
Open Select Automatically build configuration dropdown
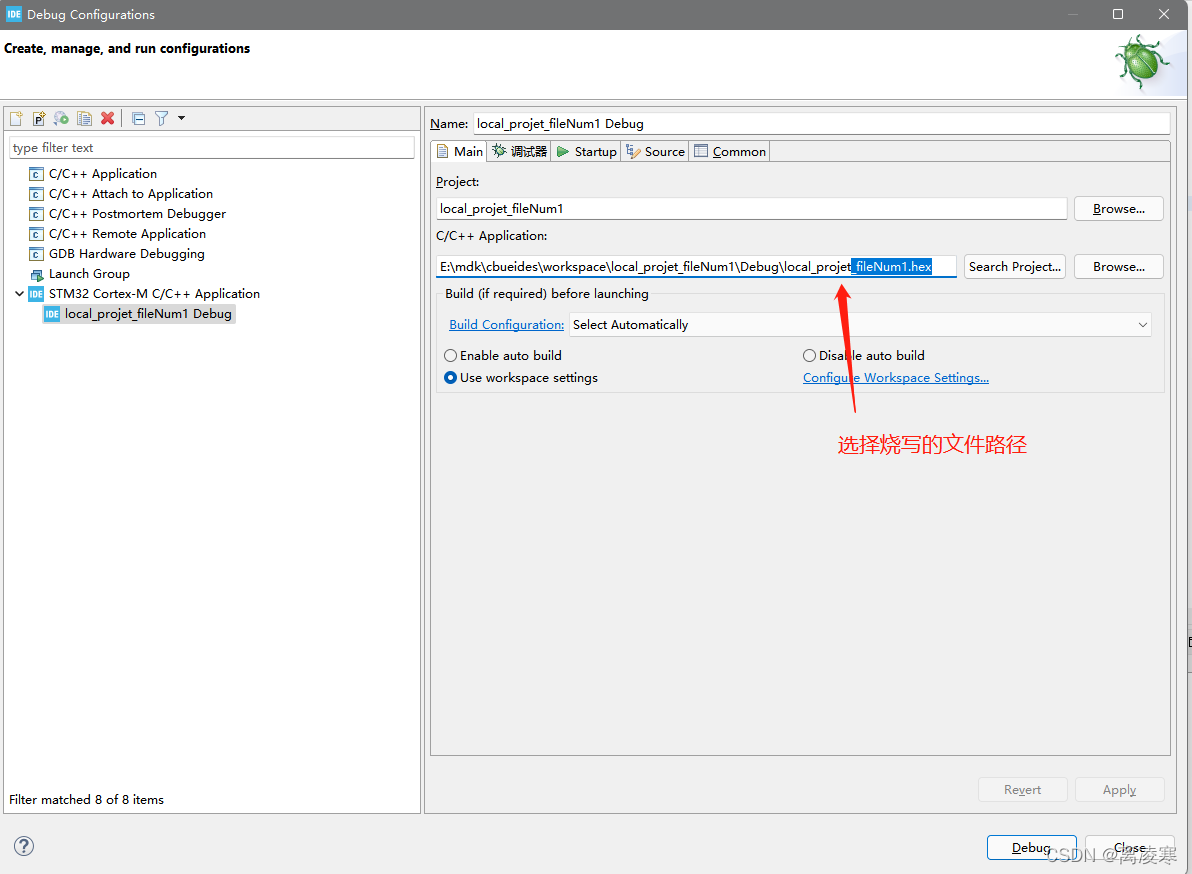(860, 325)
